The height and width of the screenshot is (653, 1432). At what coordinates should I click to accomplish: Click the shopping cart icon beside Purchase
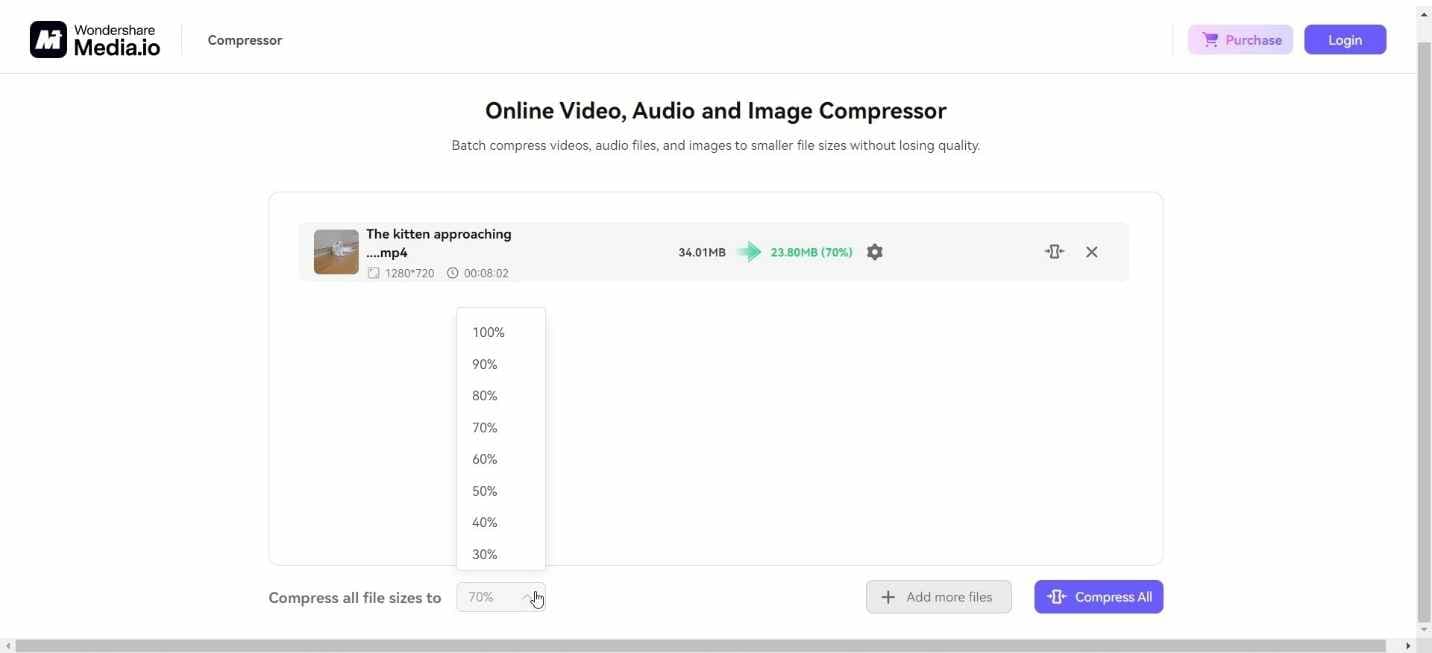(x=1211, y=39)
